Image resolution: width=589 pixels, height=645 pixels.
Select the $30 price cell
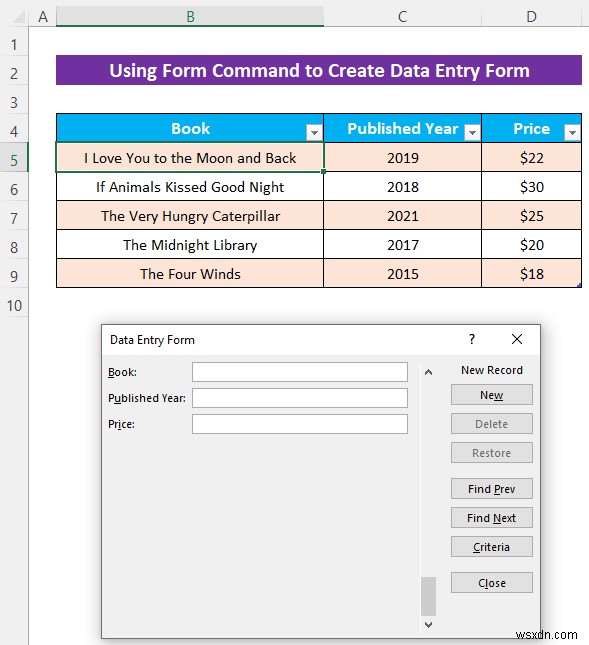click(531, 186)
